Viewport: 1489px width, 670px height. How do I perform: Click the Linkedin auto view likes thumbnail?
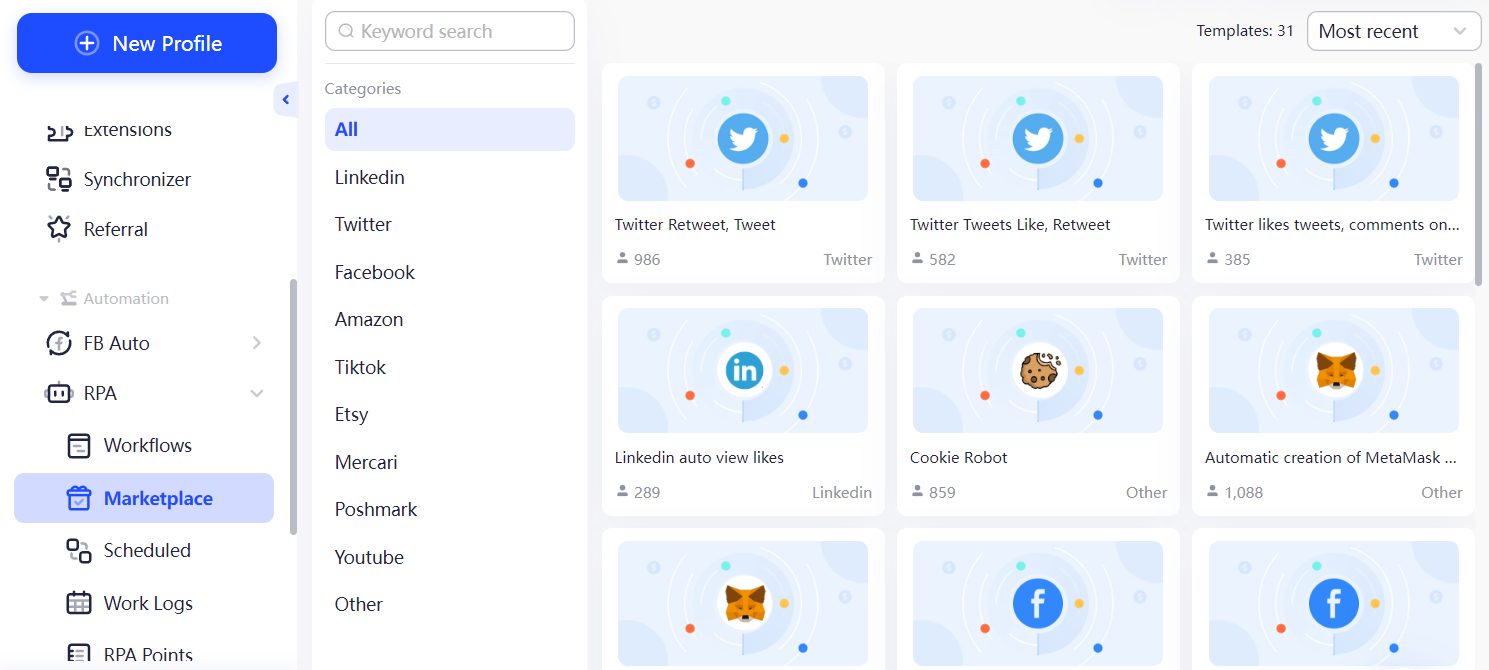click(742, 370)
